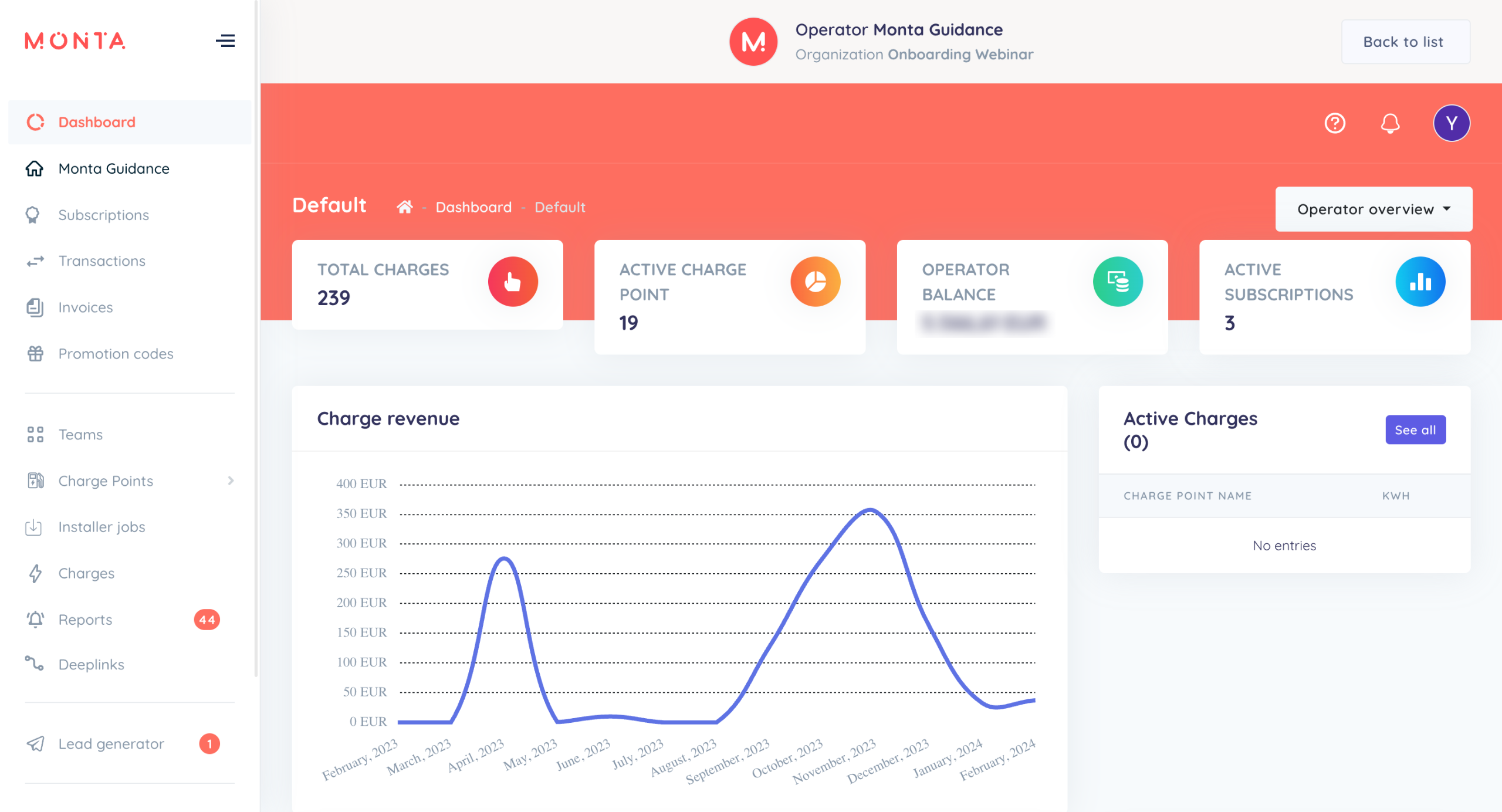
Task: Click the home icon in the breadcrumb
Action: [404, 207]
